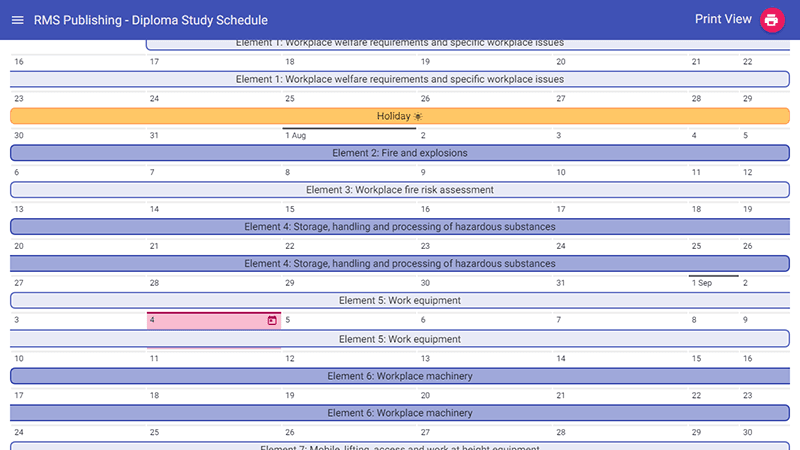The width and height of the screenshot is (800, 450).
Task: Select Element 2: Fire and explosions
Action: coord(400,153)
